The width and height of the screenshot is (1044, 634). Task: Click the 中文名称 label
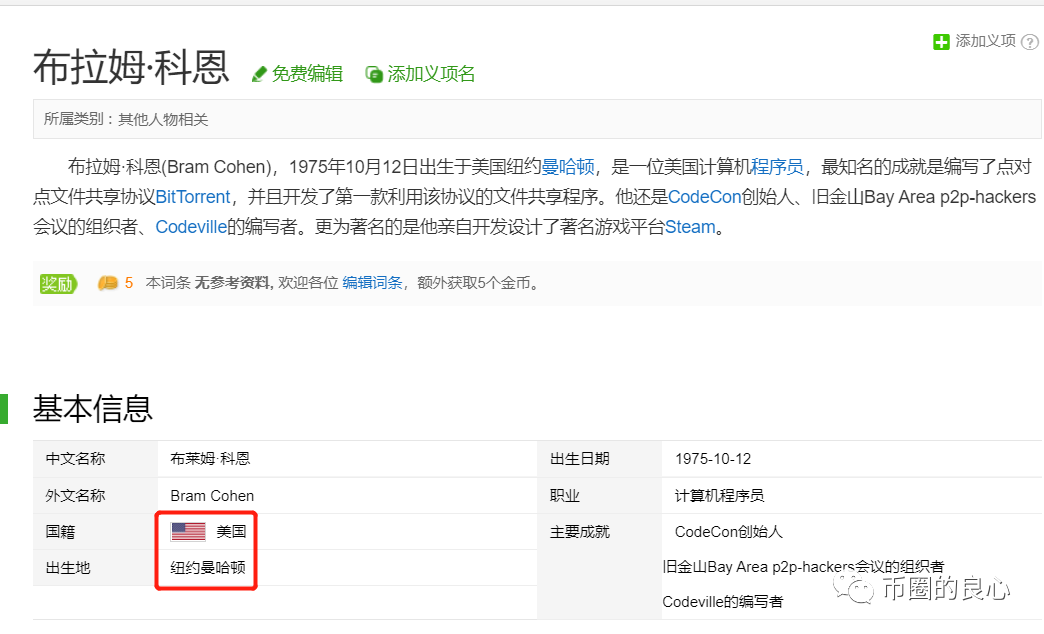(x=75, y=459)
